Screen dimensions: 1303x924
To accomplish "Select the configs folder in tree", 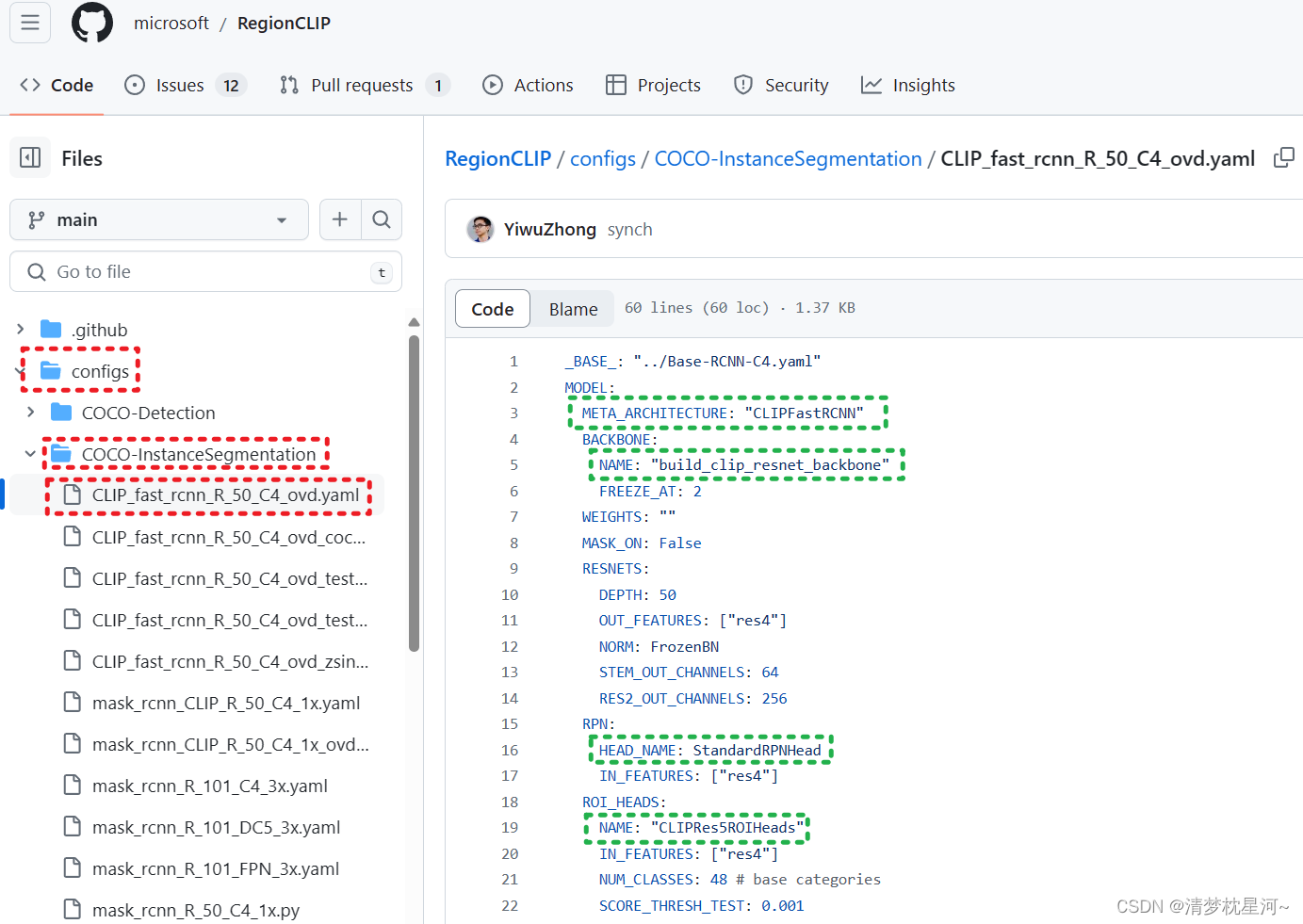I will point(100,371).
